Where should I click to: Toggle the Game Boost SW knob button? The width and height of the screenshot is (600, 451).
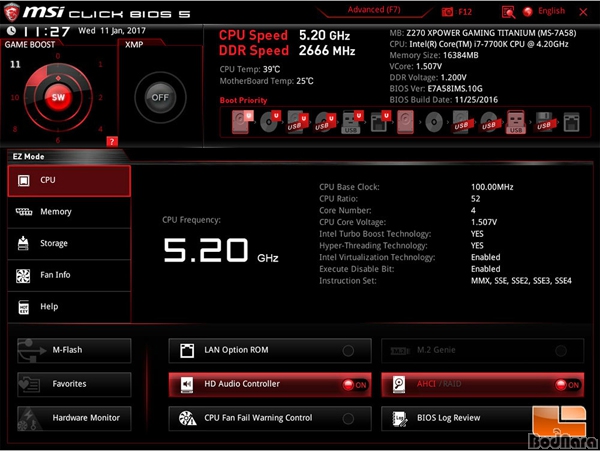point(58,97)
